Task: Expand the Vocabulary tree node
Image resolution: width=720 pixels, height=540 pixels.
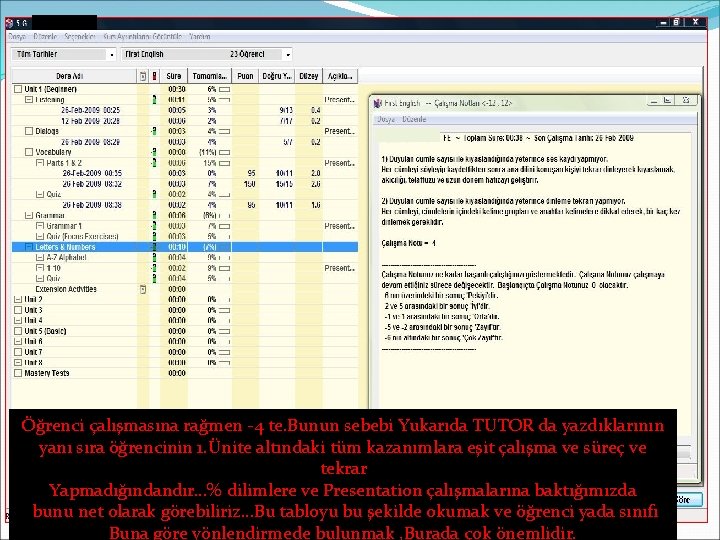Action: (29, 152)
